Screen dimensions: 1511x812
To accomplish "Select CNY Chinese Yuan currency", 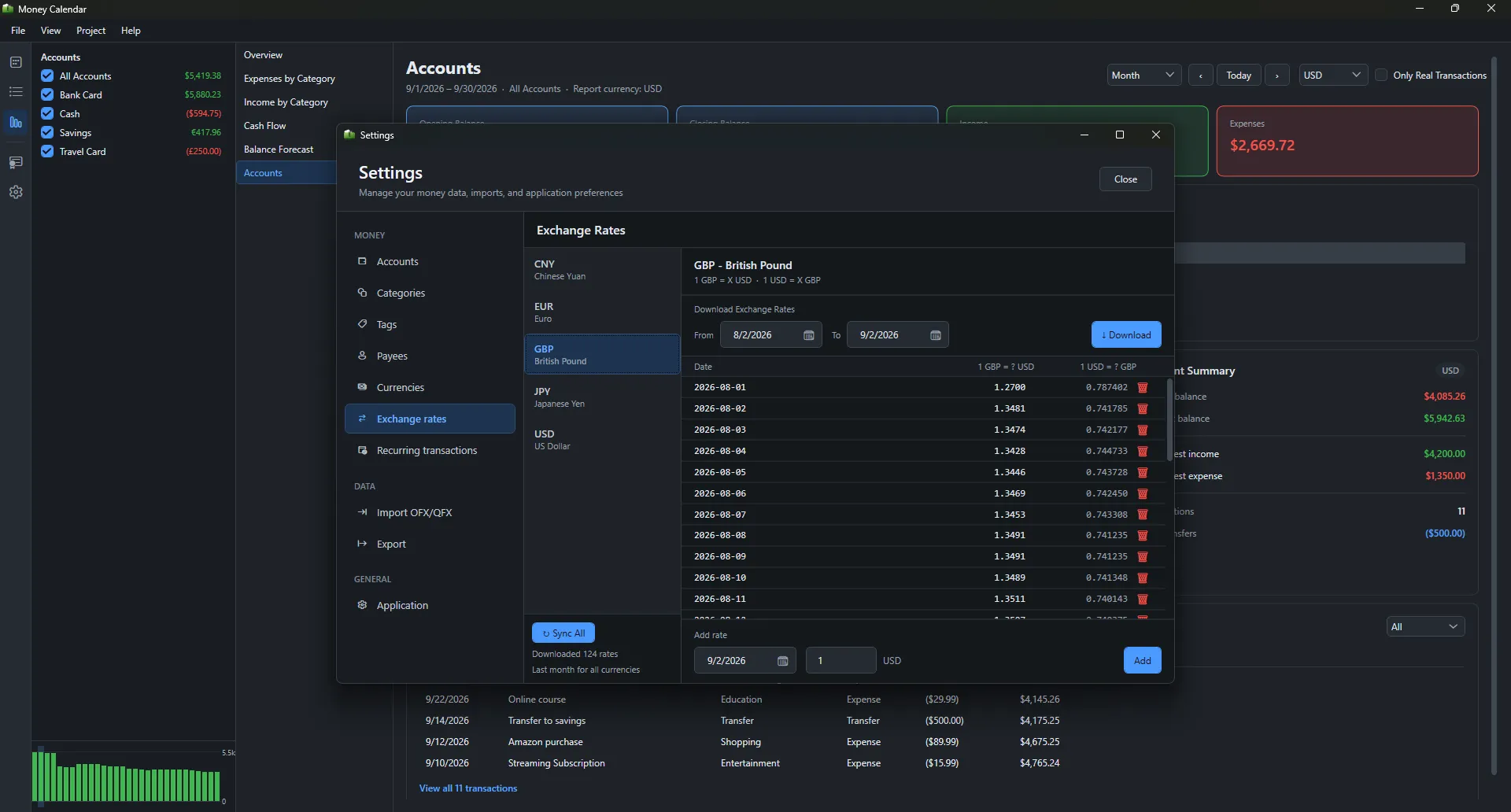I will click(x=602, y=270).
